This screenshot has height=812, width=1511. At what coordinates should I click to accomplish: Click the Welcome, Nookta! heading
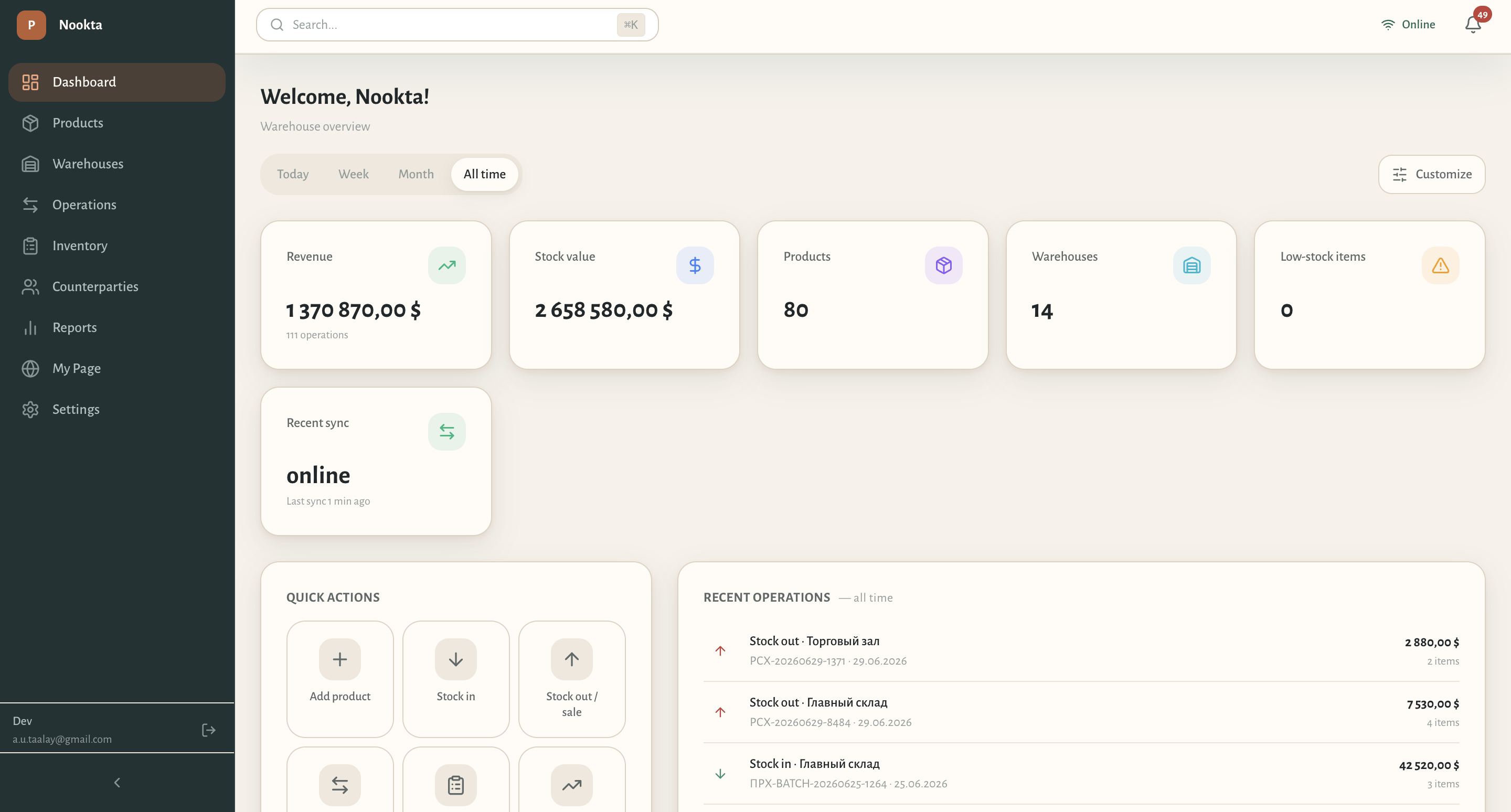coord(345,97)
